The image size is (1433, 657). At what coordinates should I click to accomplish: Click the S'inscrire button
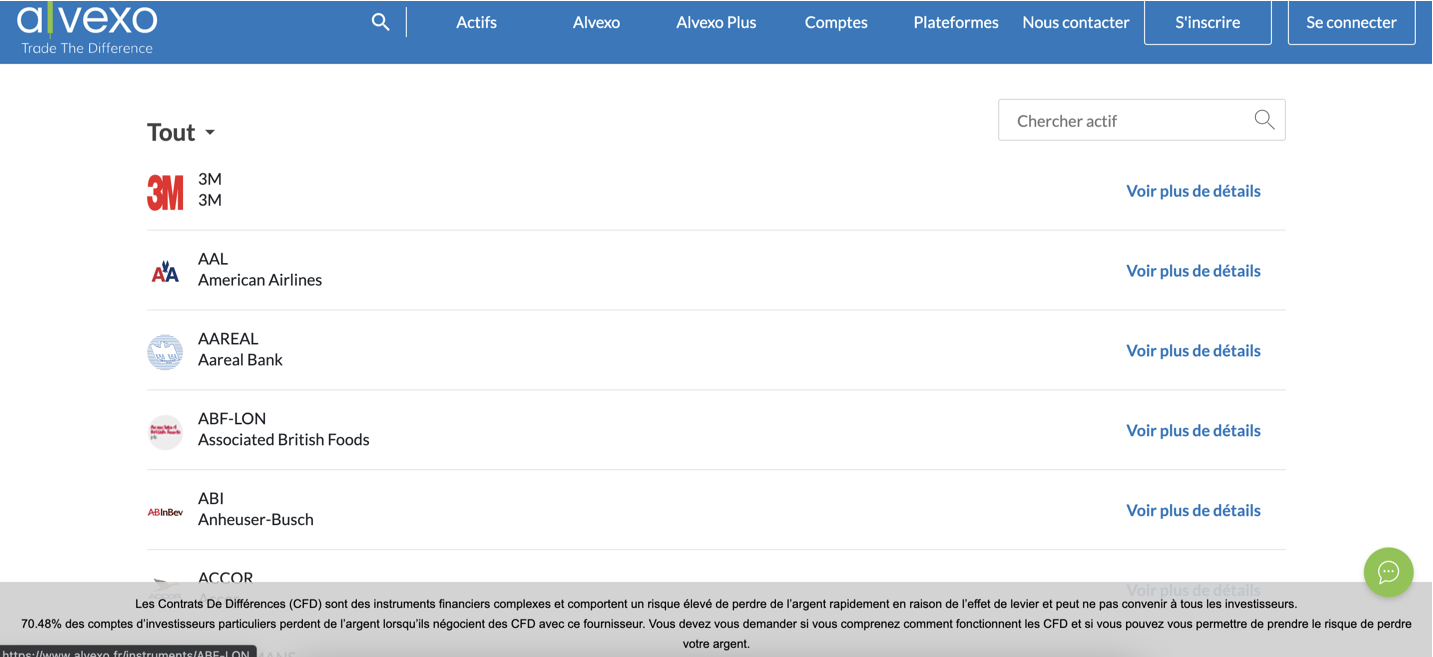click(1207, 21)
